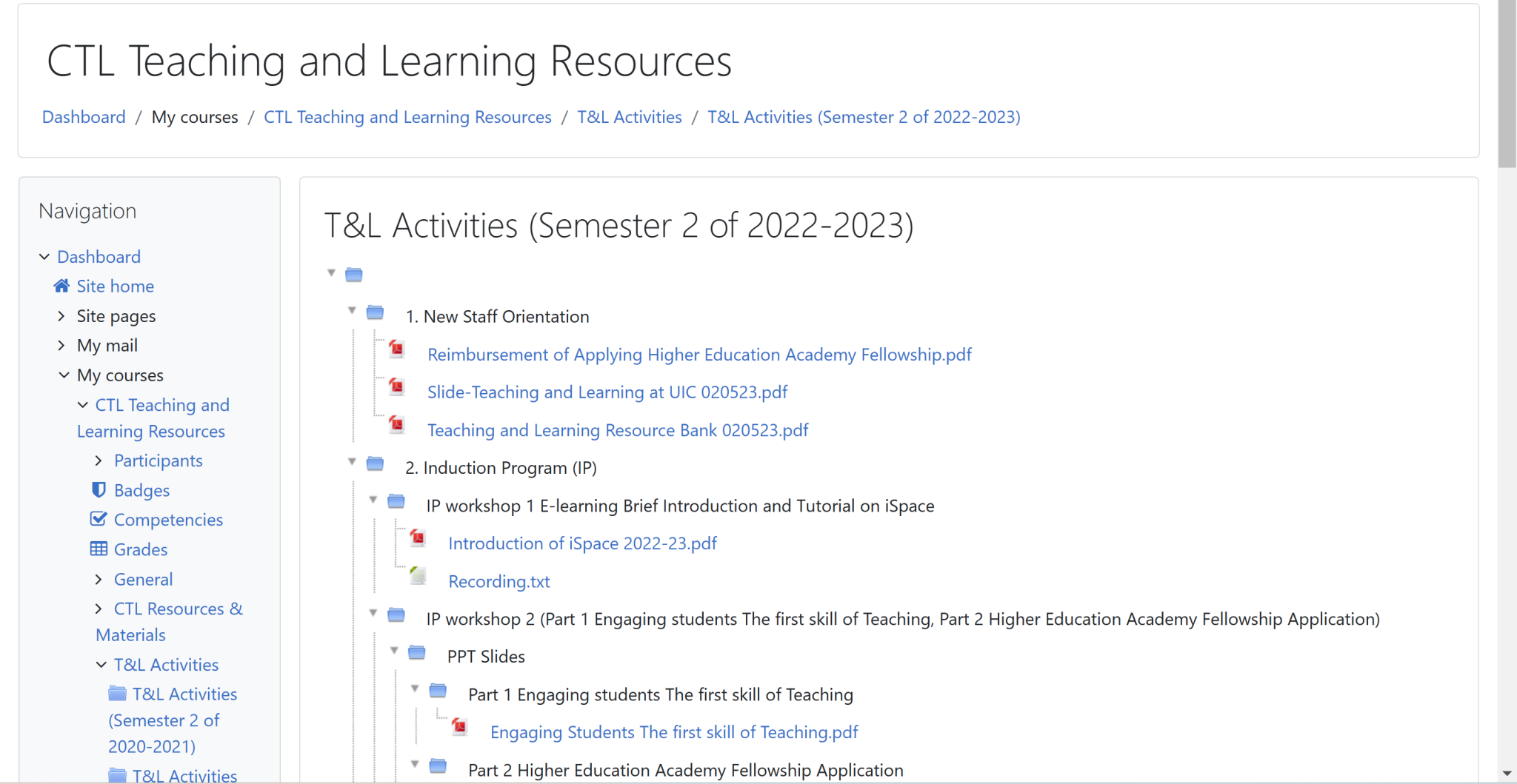Click the Grades table icon
The height and width of the screenshot is (784, 1517).
click(x=99, y=549)
